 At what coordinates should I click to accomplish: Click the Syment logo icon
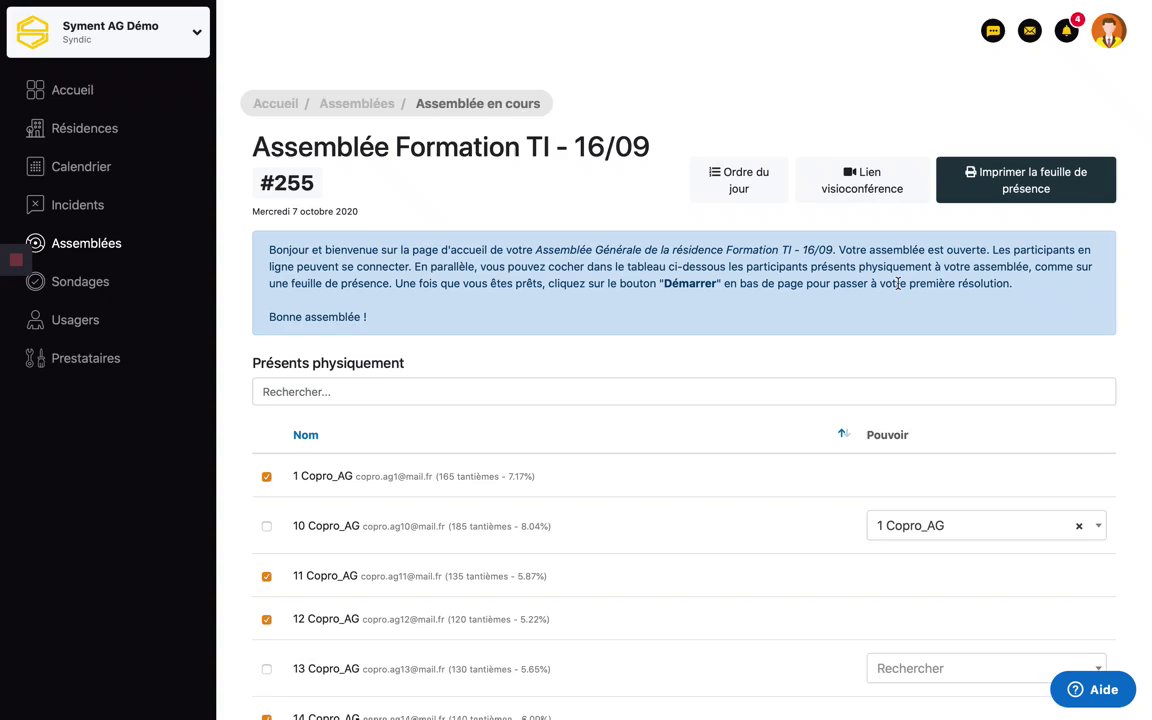33,32
